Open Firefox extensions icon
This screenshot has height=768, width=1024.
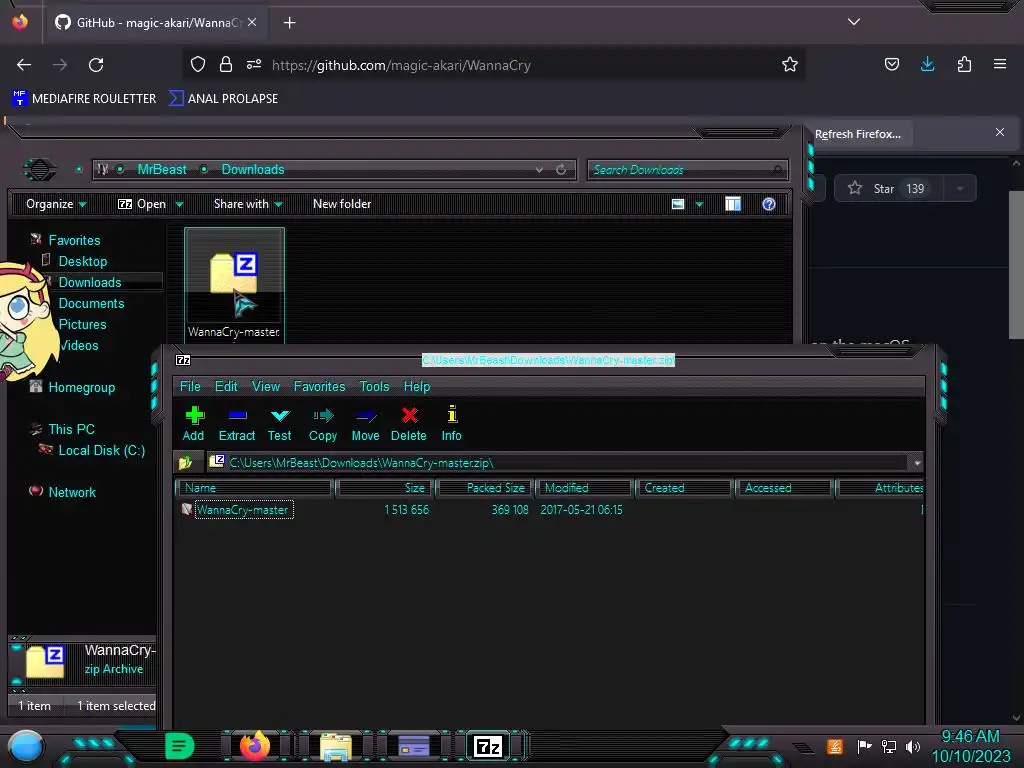[x=964, y=64]
